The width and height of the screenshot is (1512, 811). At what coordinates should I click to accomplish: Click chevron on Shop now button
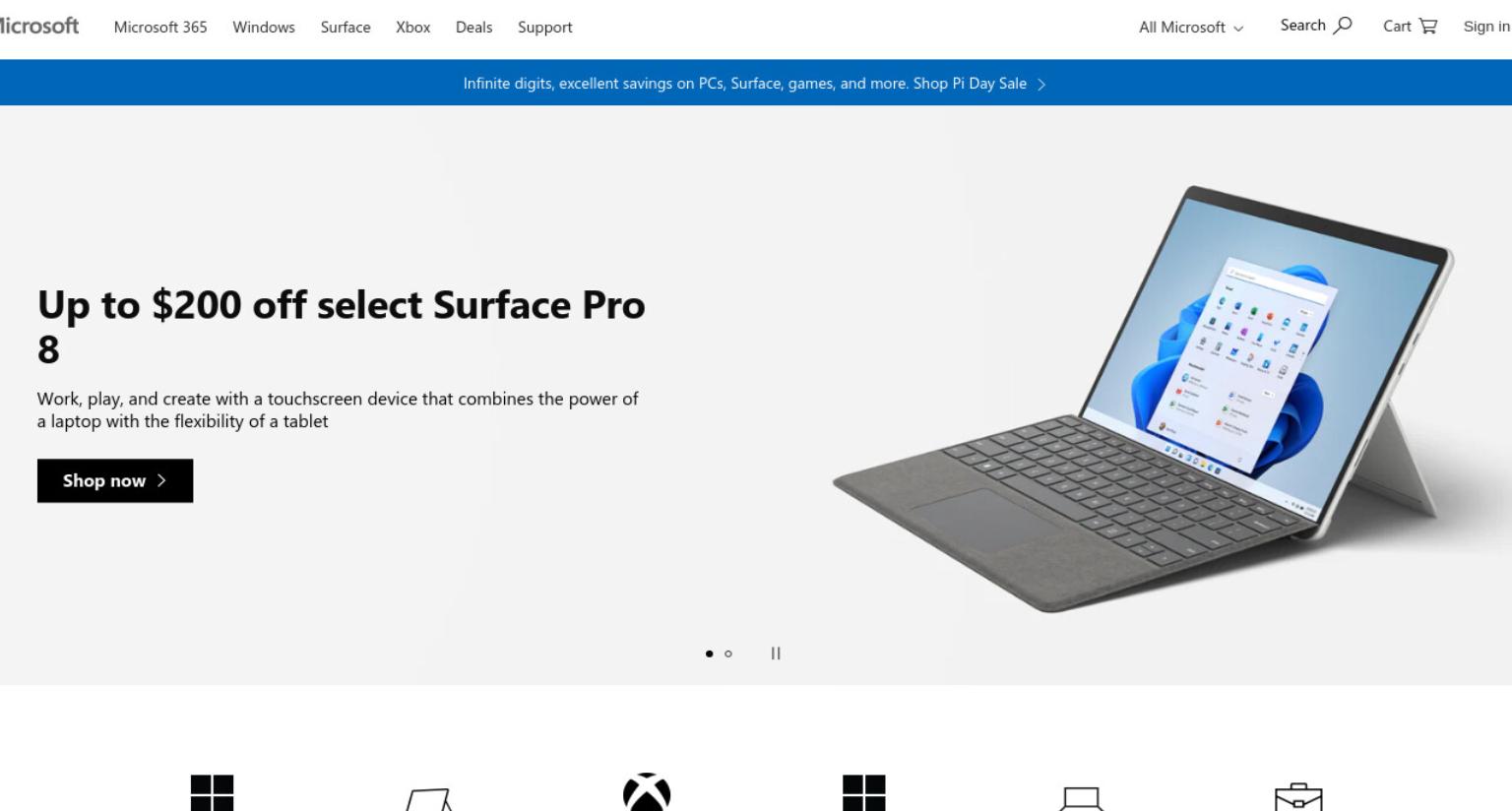[161, 480]
